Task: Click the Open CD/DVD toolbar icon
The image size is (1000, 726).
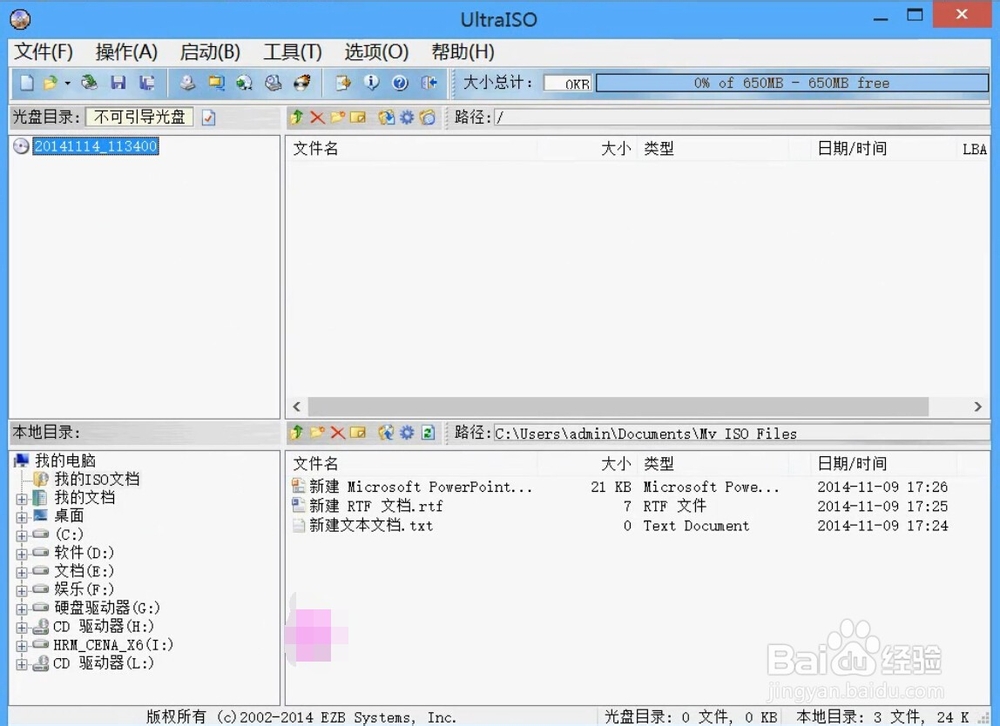Action: coord(89,83)
